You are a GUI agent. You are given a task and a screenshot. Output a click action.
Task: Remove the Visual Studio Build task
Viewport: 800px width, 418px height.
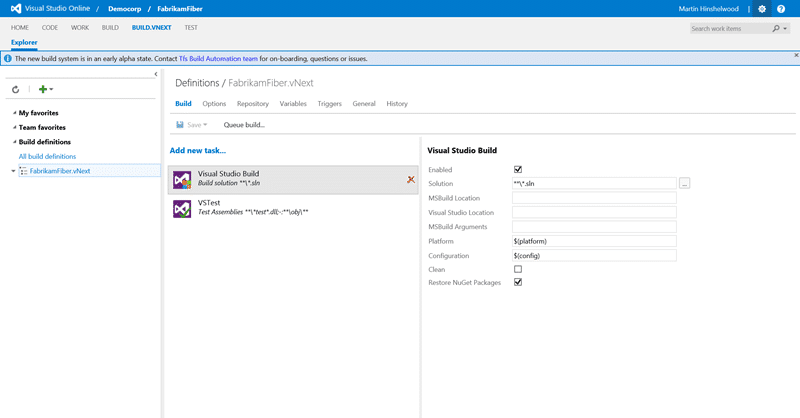[411, 180]
